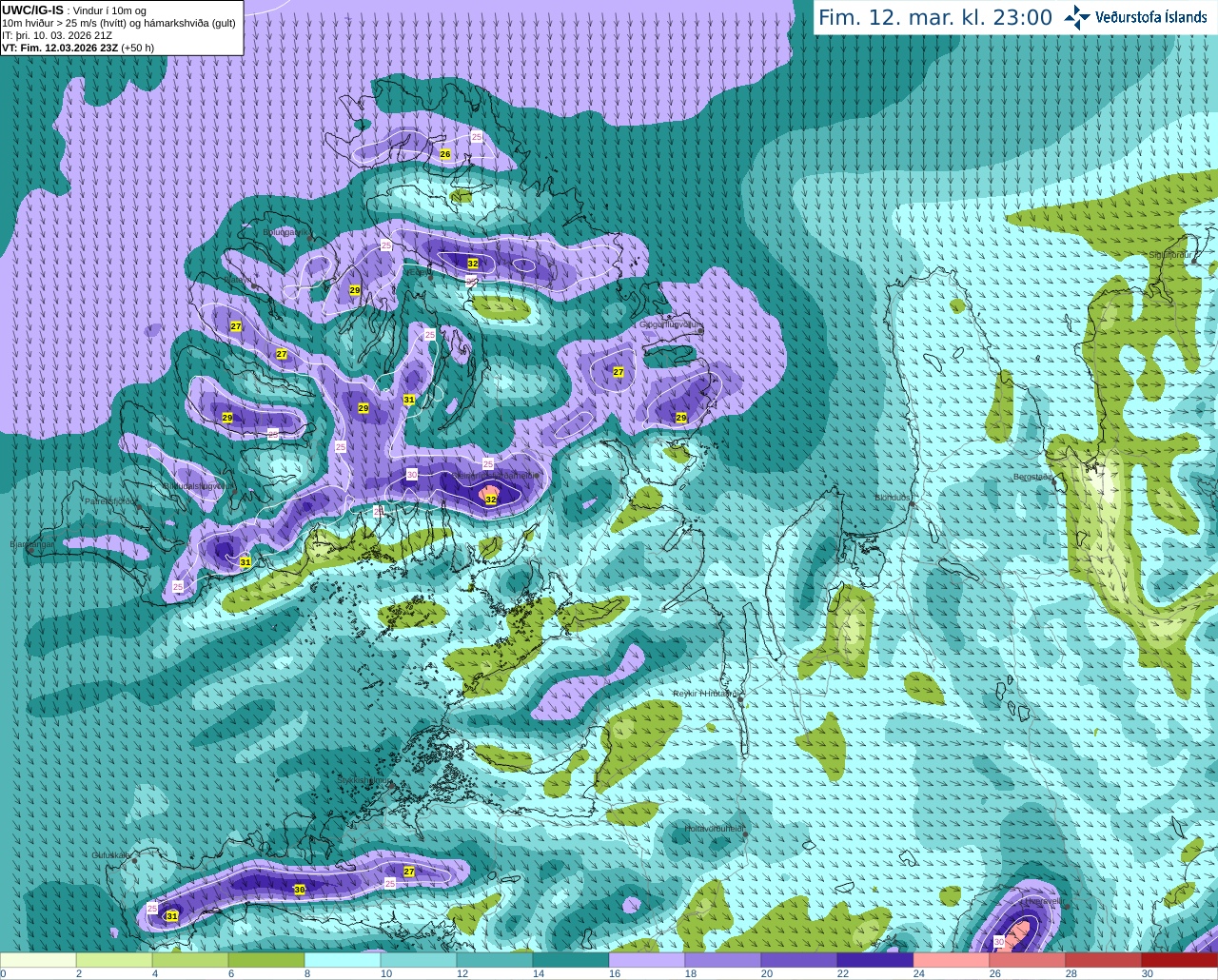
Task: Click the yellow '29' marker below Gjögurflugvöllur
Action: 681,418
